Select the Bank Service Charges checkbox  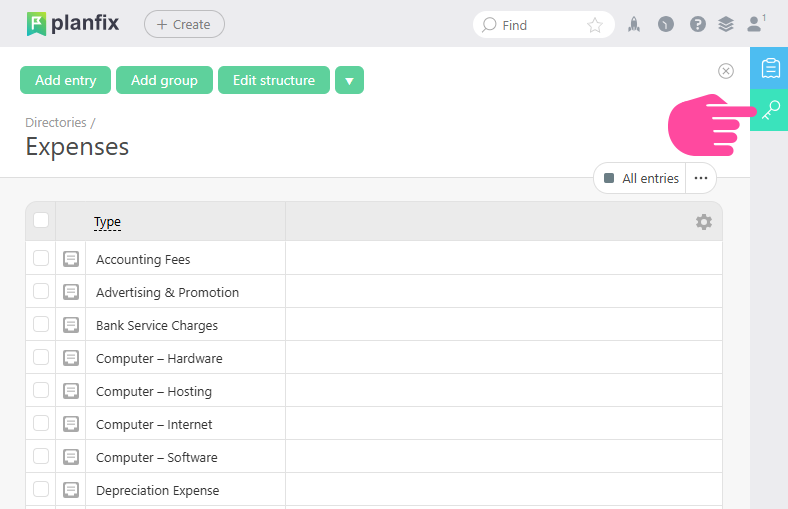[x=41, y=324]
